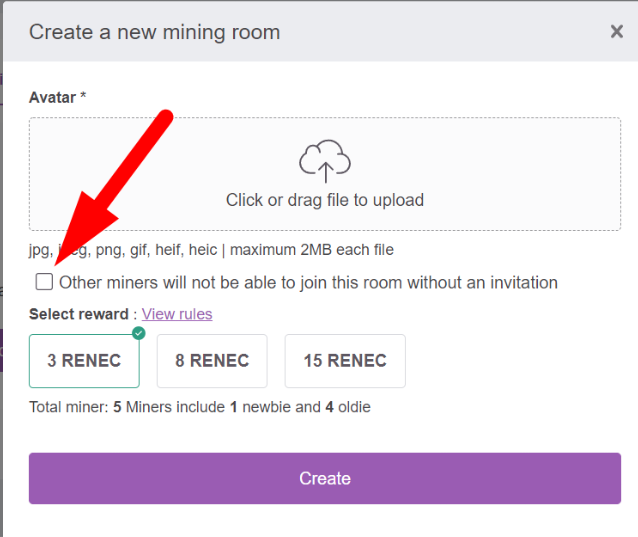The height and width of the screenshot is (537, 638).
Task: Close the mining room dialog
Action: 616,32
